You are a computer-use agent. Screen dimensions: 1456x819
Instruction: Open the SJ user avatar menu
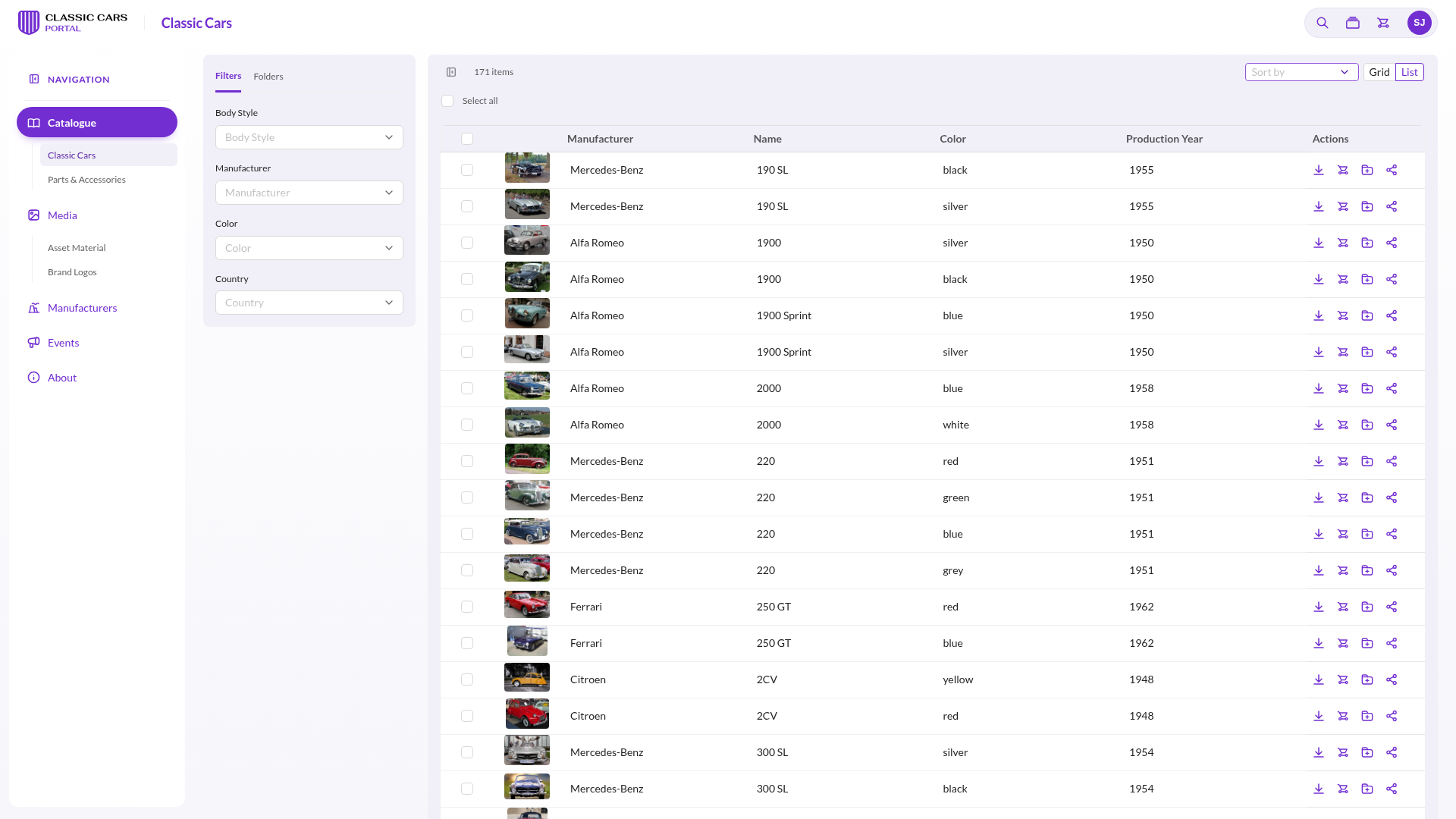1419,23
